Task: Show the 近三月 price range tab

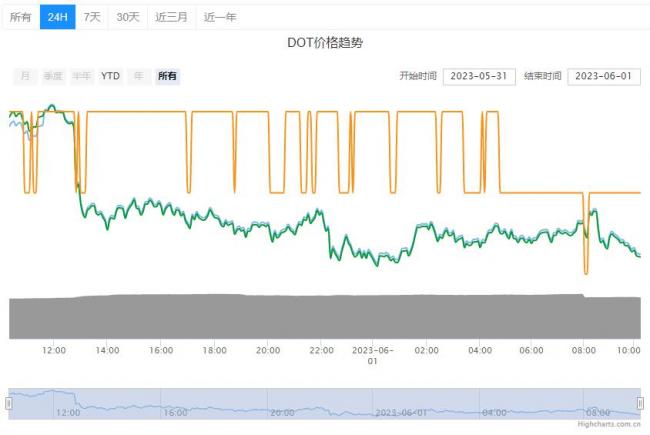Action: coord(171,17)
